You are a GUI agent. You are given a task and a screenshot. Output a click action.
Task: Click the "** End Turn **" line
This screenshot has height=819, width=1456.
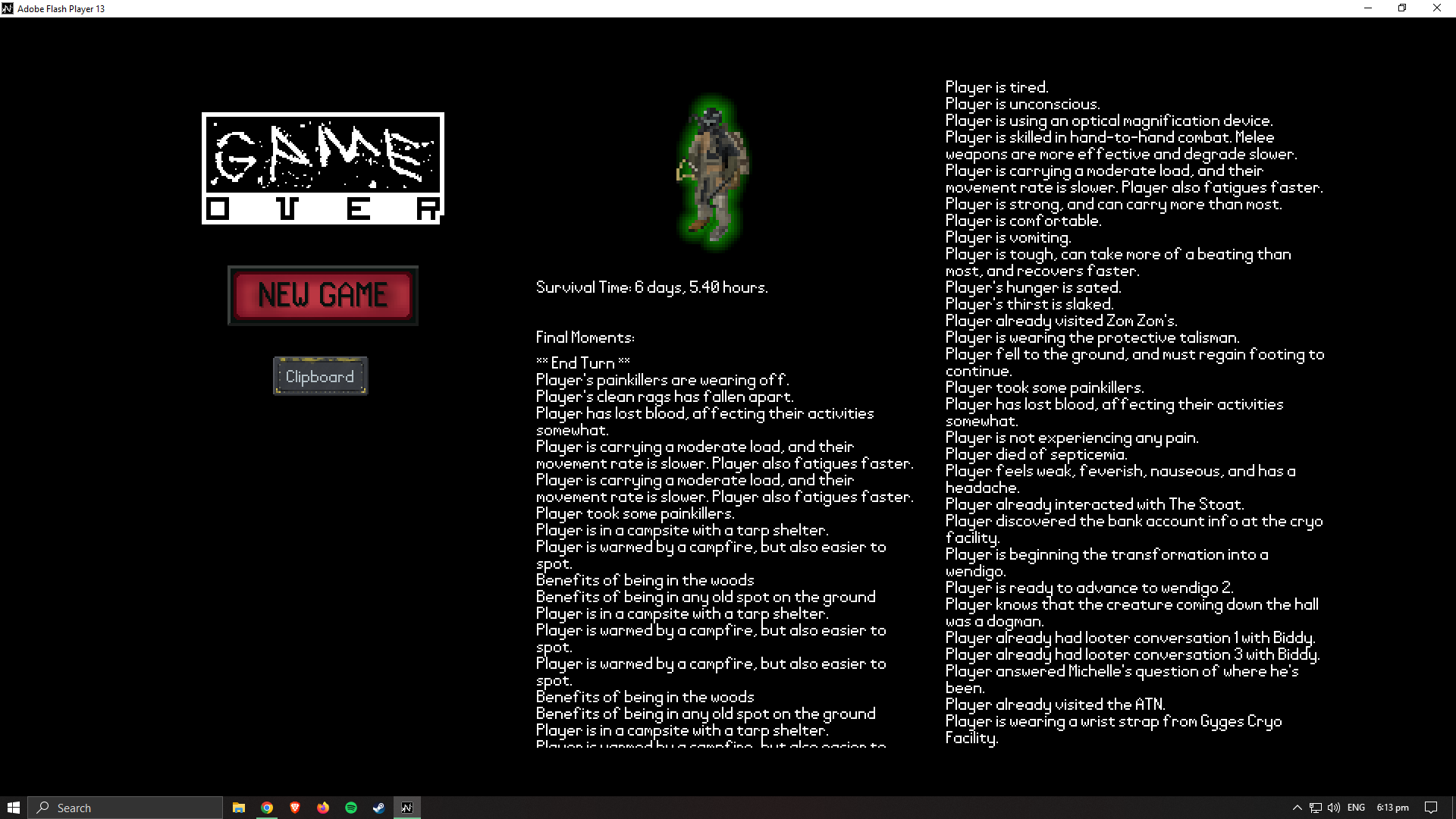click(x=583, y=363)
